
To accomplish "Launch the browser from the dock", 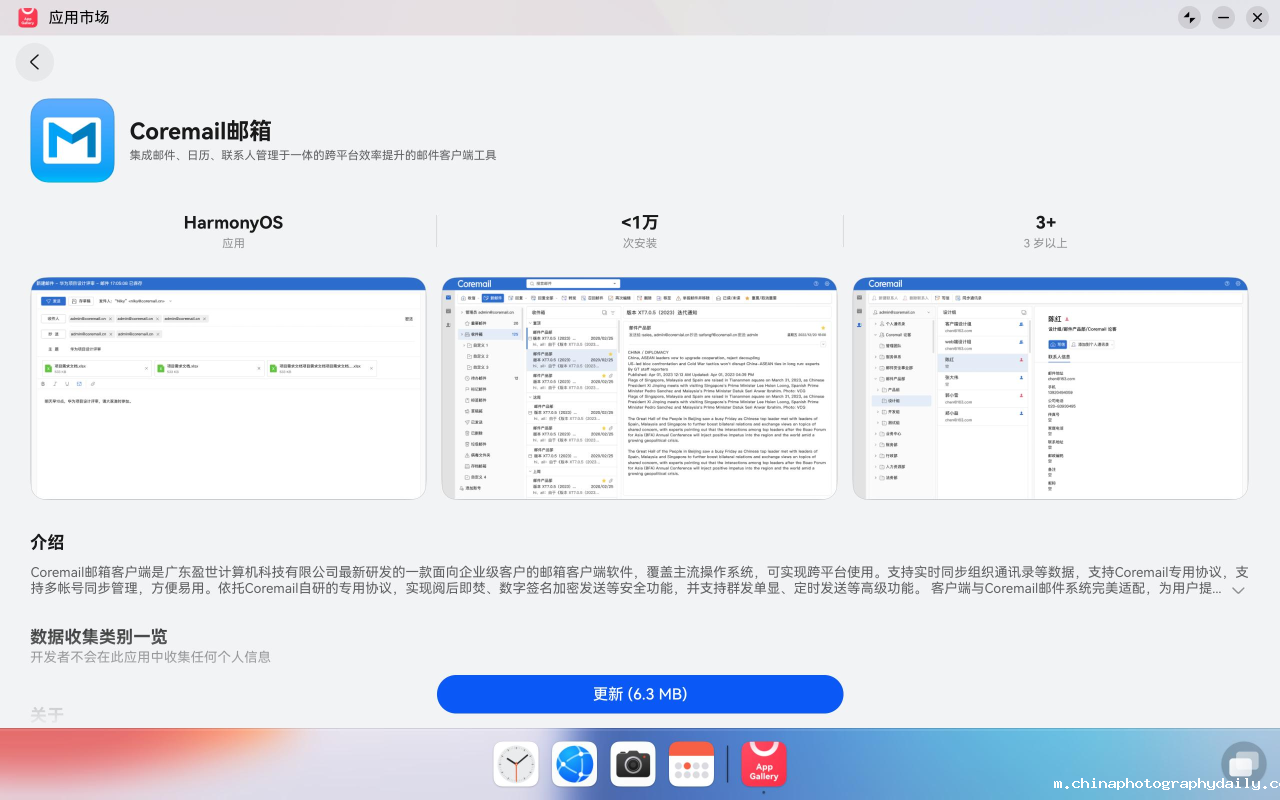I will (574, 764).
